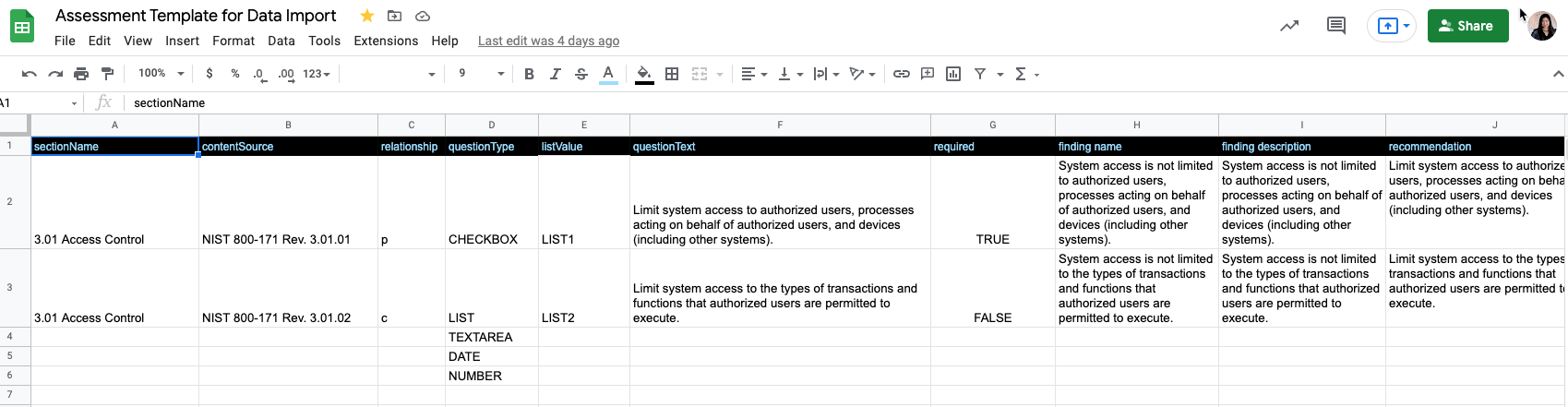Image resolution: width=1568 pixels, height=407 pixels.
Task: Toggle italic formatting
Action: (555, 74)
